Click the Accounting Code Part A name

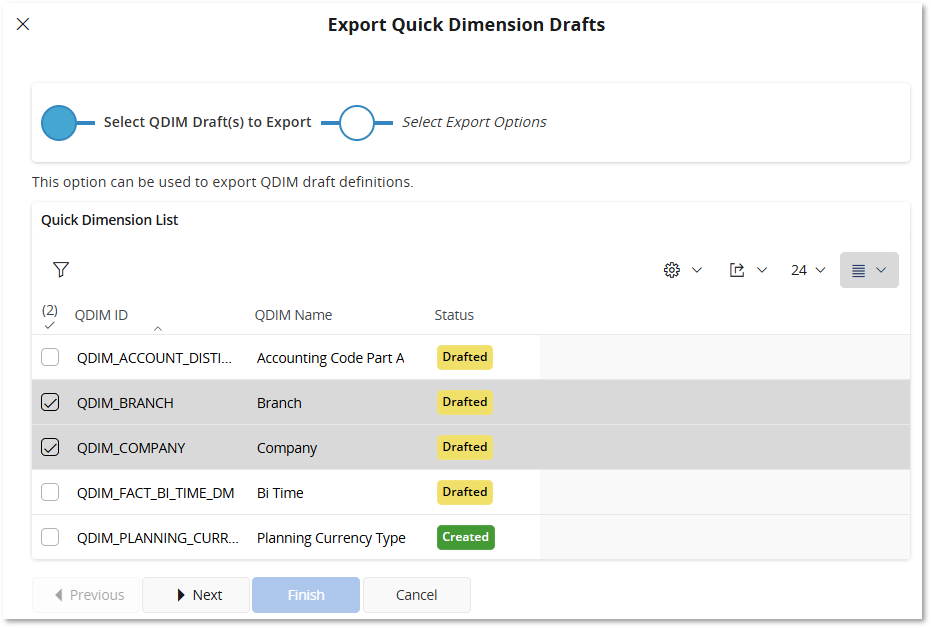coord(331,358)
